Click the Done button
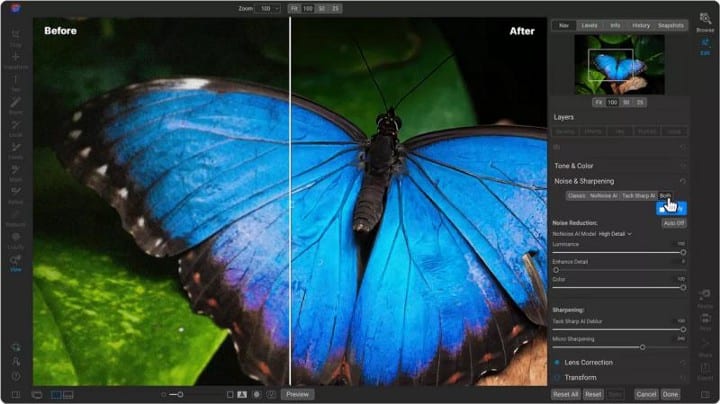 pos(670,394)
